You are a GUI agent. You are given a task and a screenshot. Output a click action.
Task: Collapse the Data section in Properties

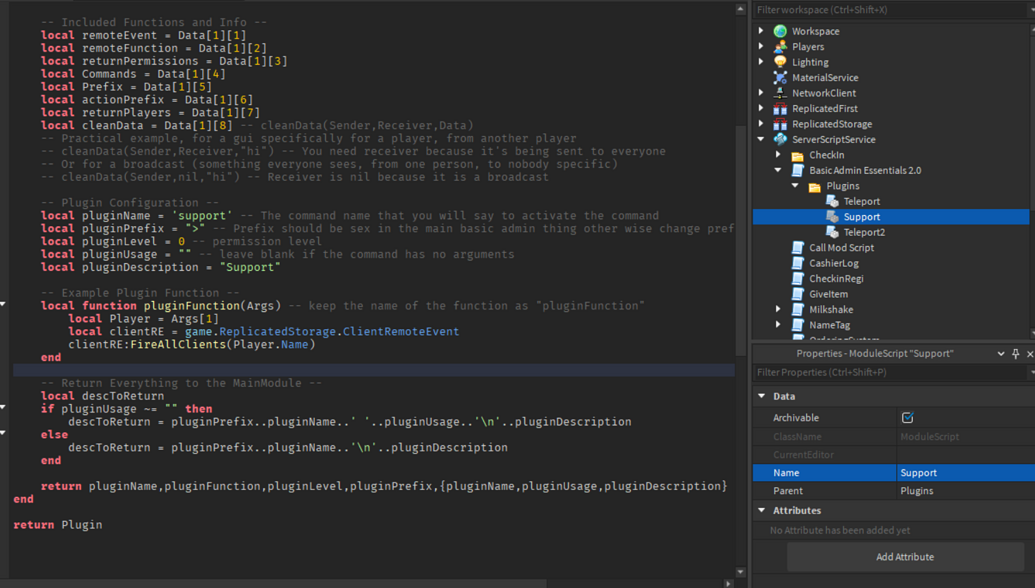click(x=762, y=397)
